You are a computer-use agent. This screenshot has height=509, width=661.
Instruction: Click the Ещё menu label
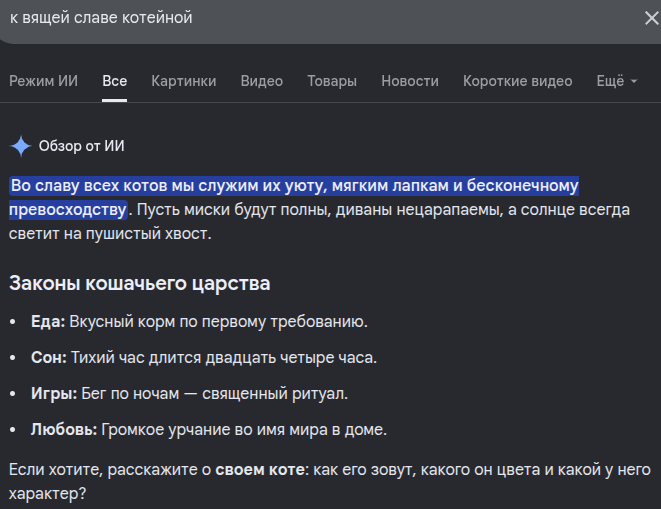[x=610, y=81]
